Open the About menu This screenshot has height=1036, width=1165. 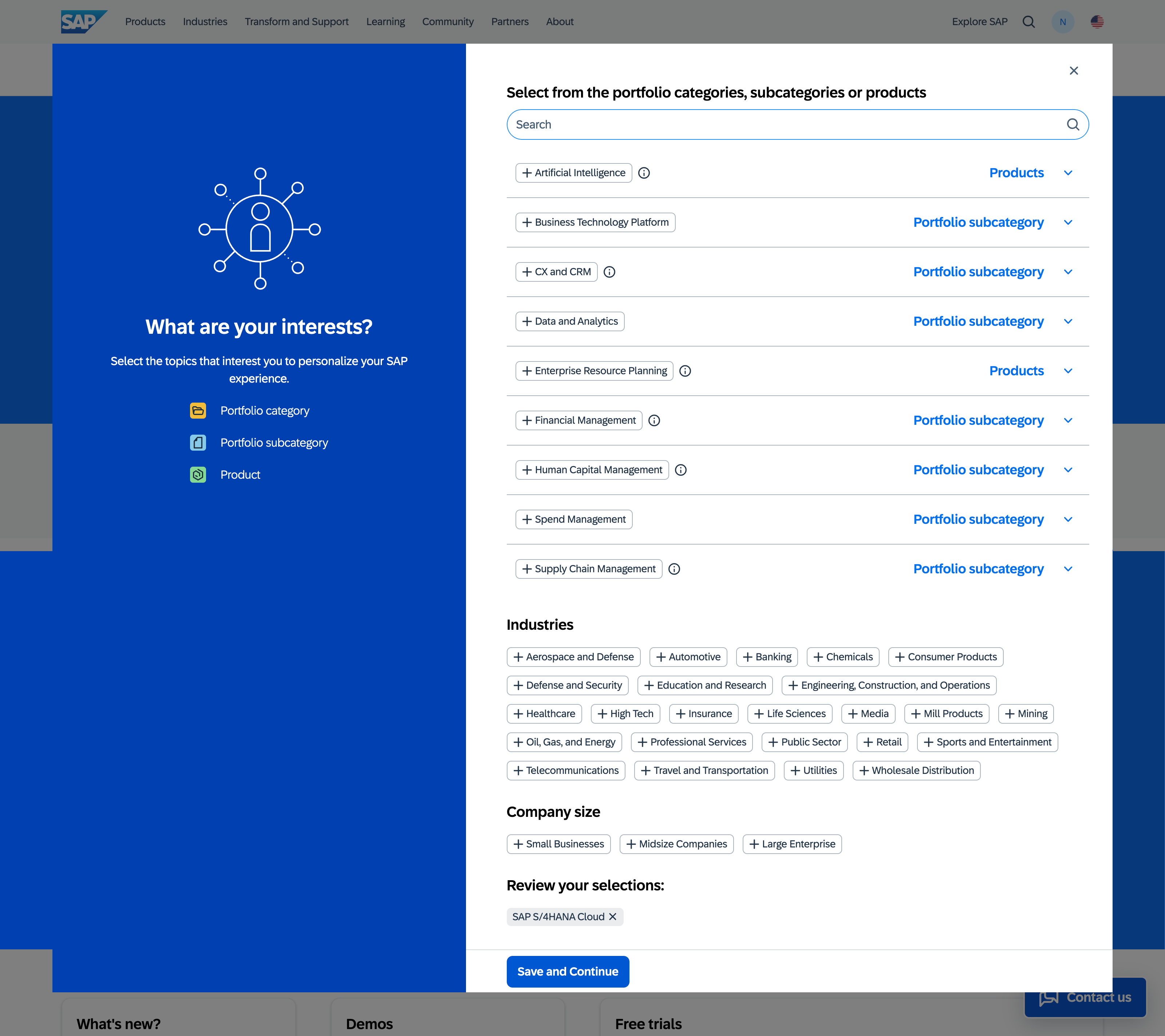point(559,21)
